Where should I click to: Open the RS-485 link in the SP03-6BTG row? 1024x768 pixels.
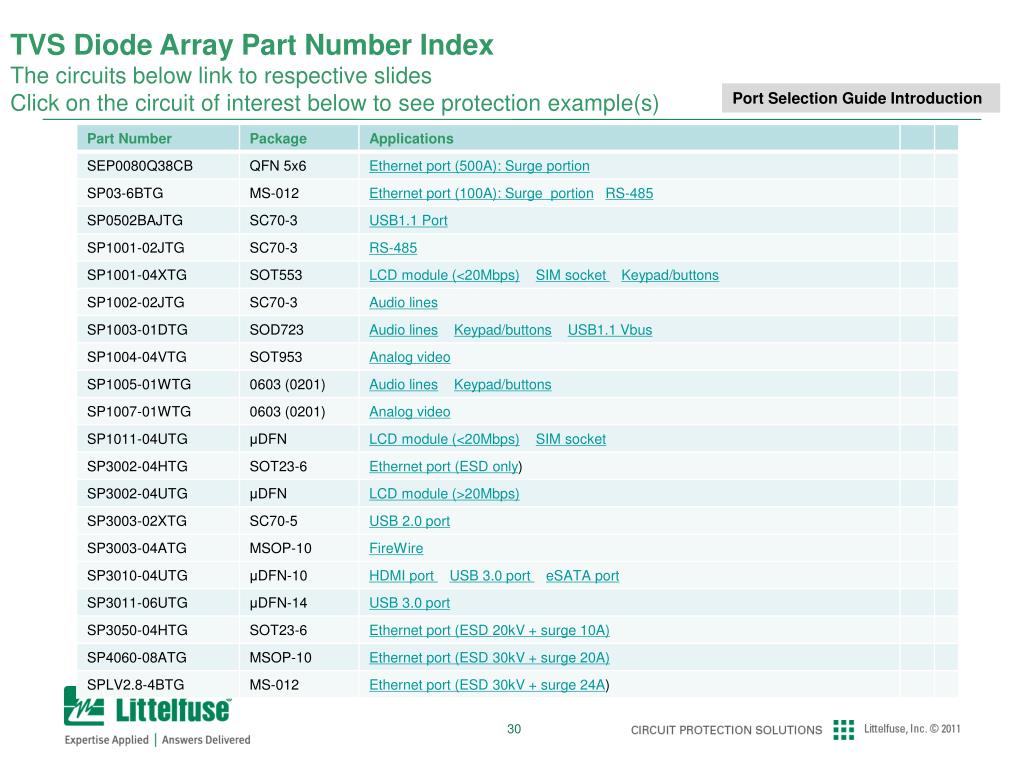(628, 193)
